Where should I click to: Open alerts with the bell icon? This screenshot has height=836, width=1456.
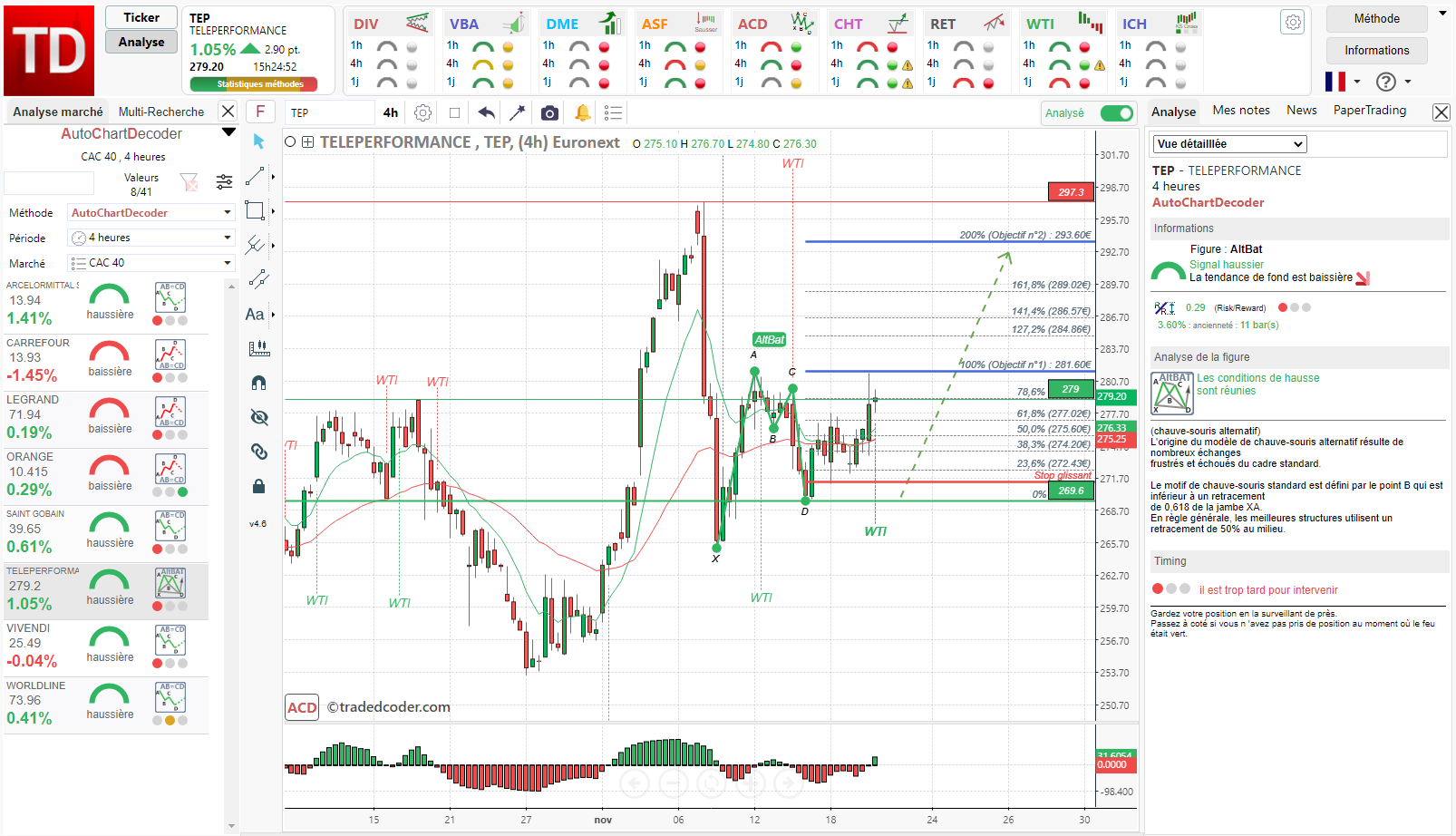point(582,112)
